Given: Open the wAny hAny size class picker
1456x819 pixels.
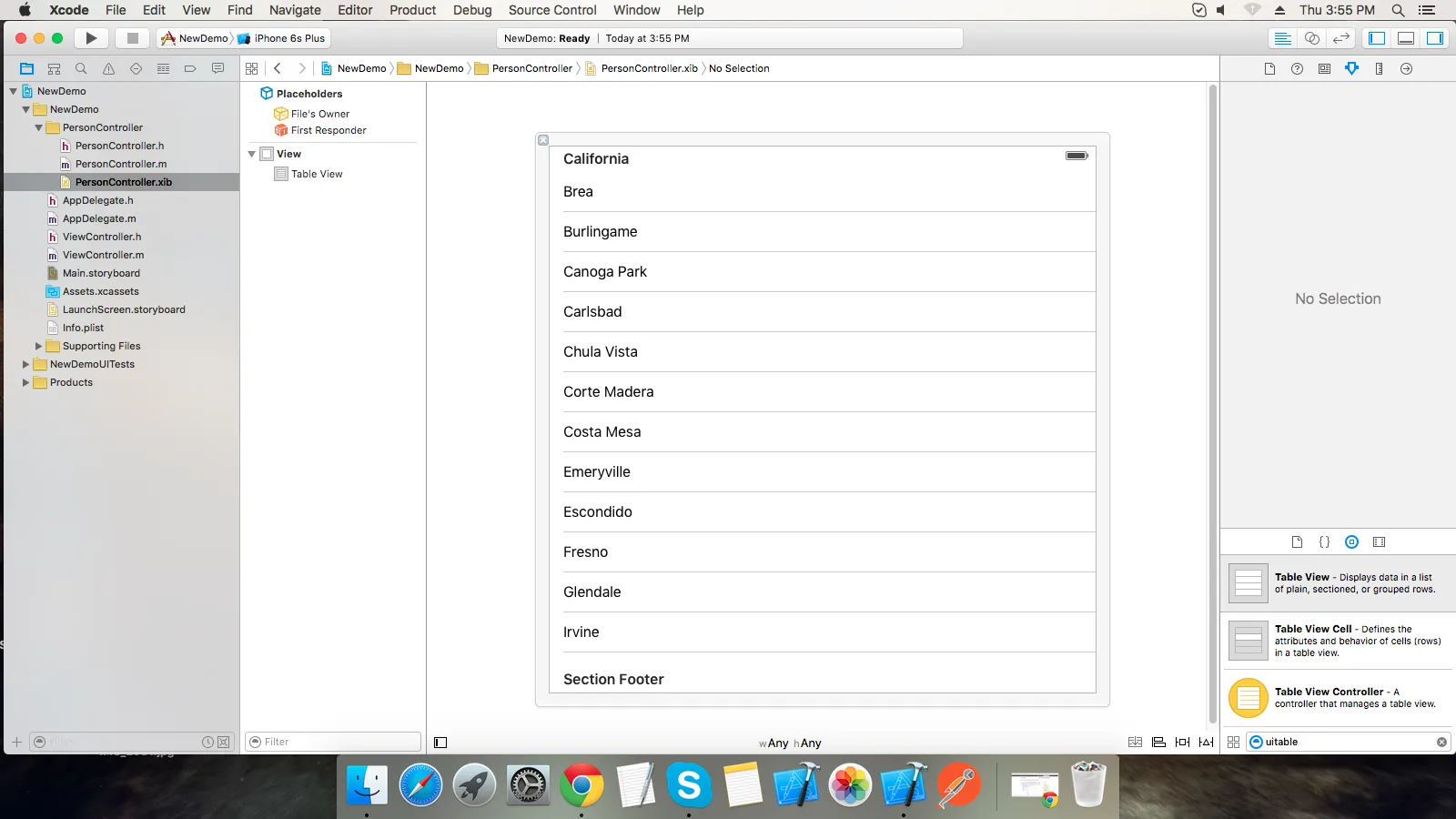Looking at the screenshot, I should point(790,743).
